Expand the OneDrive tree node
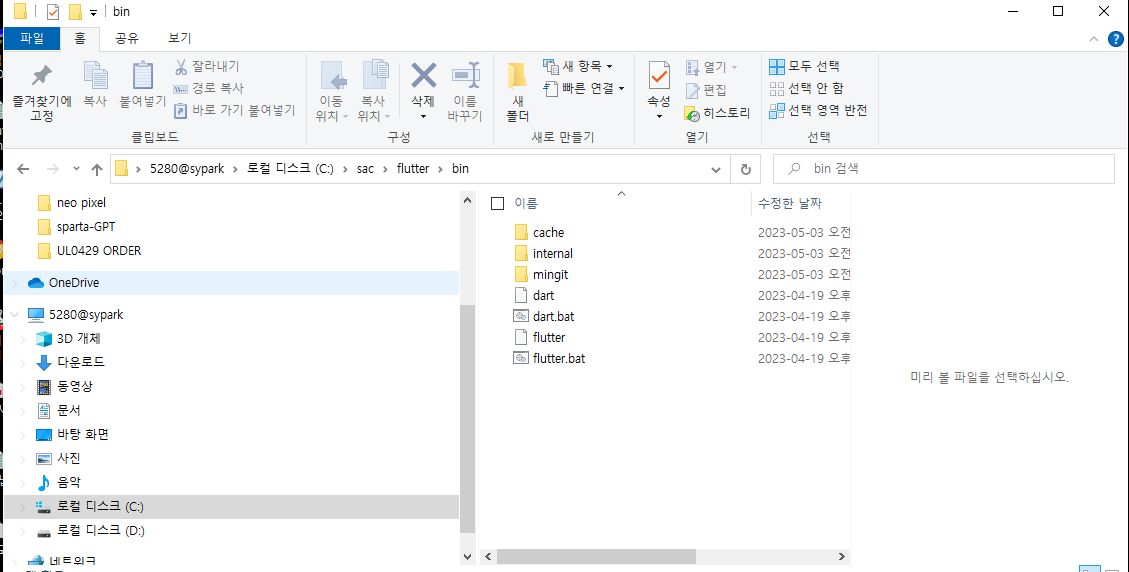 (x=14, y=283)
